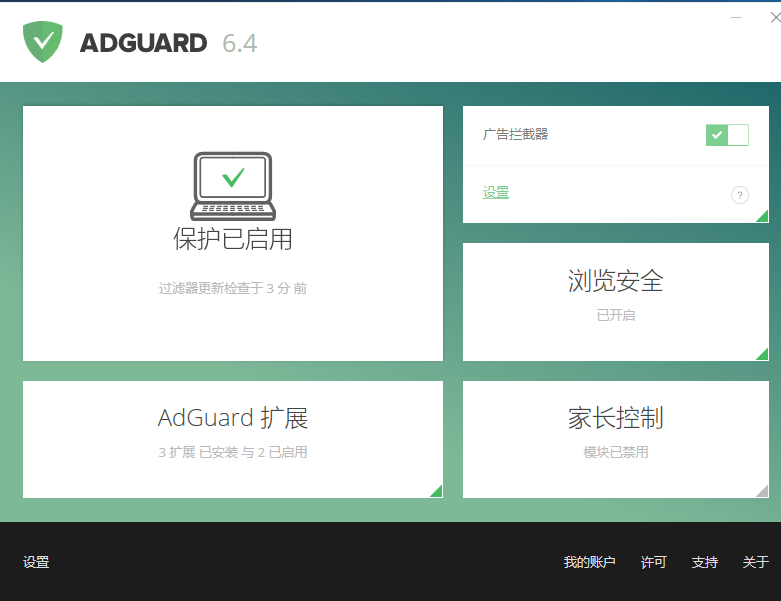Open the 家长控制 module tile
The width and height of the screenshot is (781, 601).
click(615, 432)
